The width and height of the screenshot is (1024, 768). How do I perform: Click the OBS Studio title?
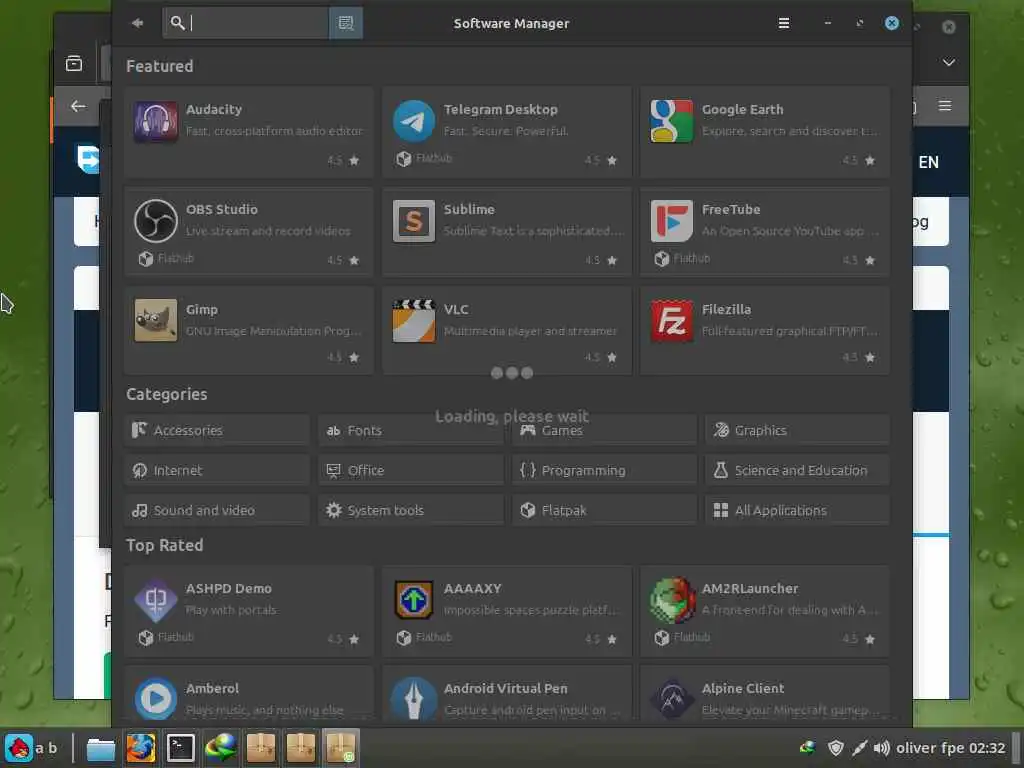[221, 209]
